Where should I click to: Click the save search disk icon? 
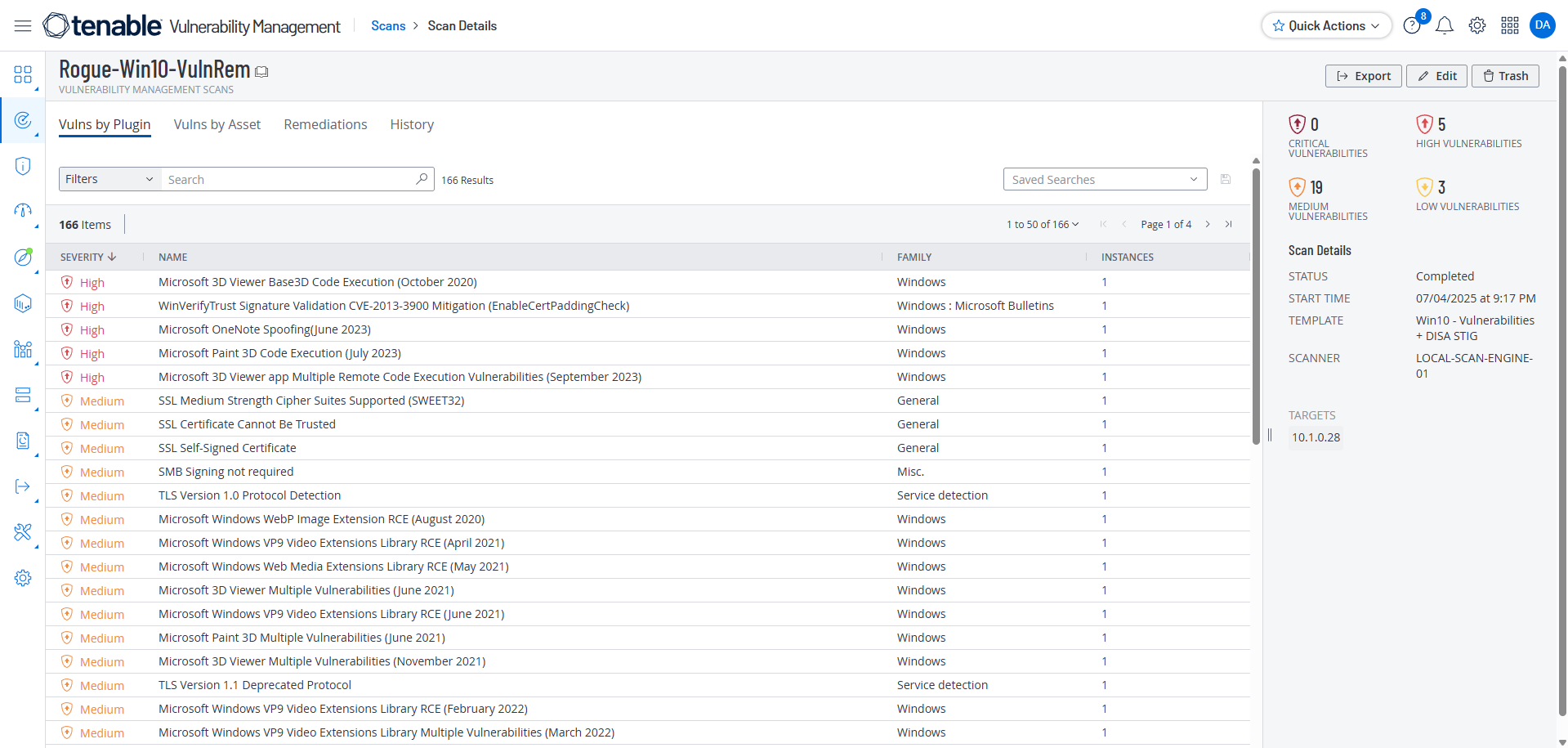pyautogui.click(x=1225, y=179)
